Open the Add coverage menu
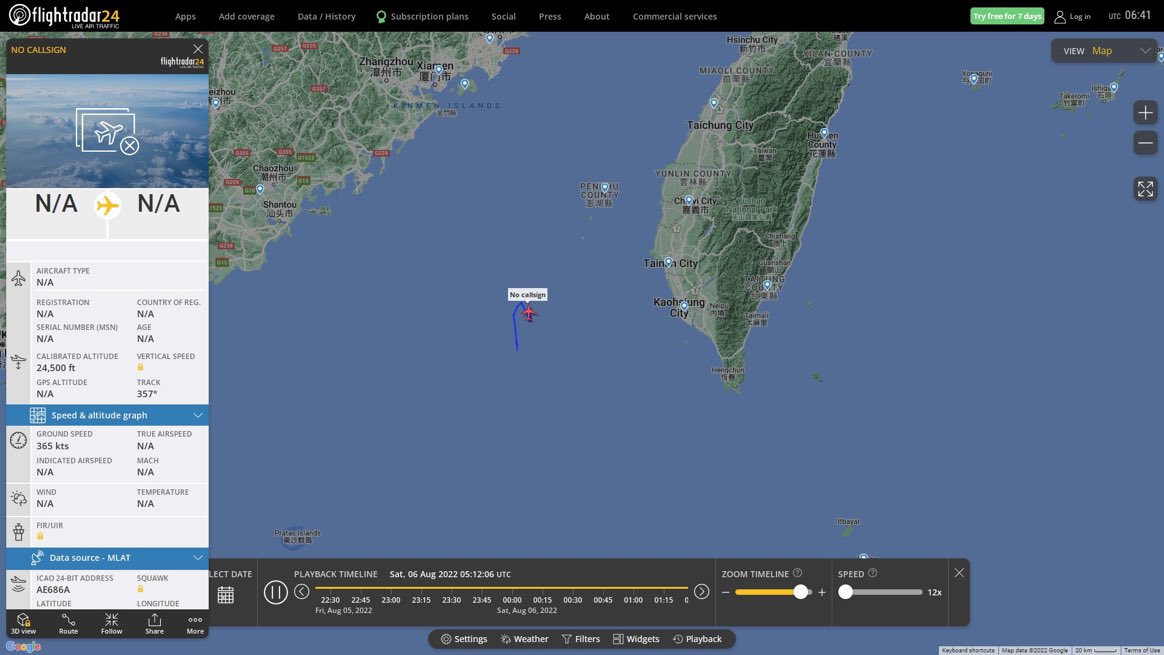Viewport: 1164px width, 655px height. (x=246, y=16)
